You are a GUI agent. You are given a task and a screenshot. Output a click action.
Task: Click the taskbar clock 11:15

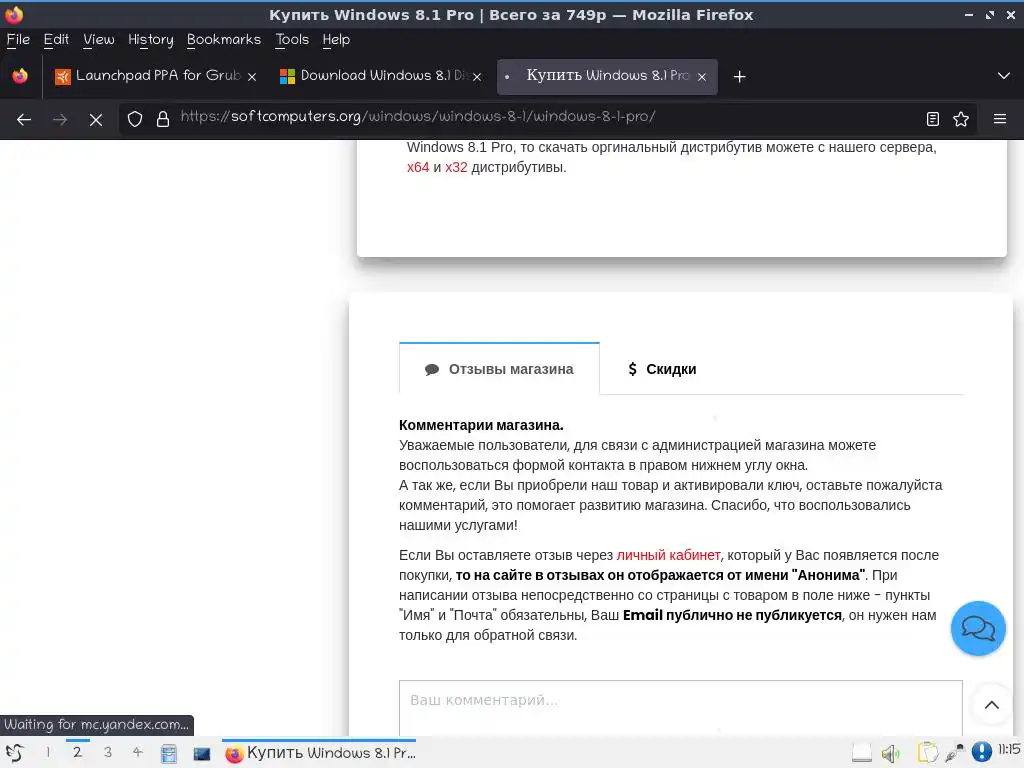click(1009, 749)
